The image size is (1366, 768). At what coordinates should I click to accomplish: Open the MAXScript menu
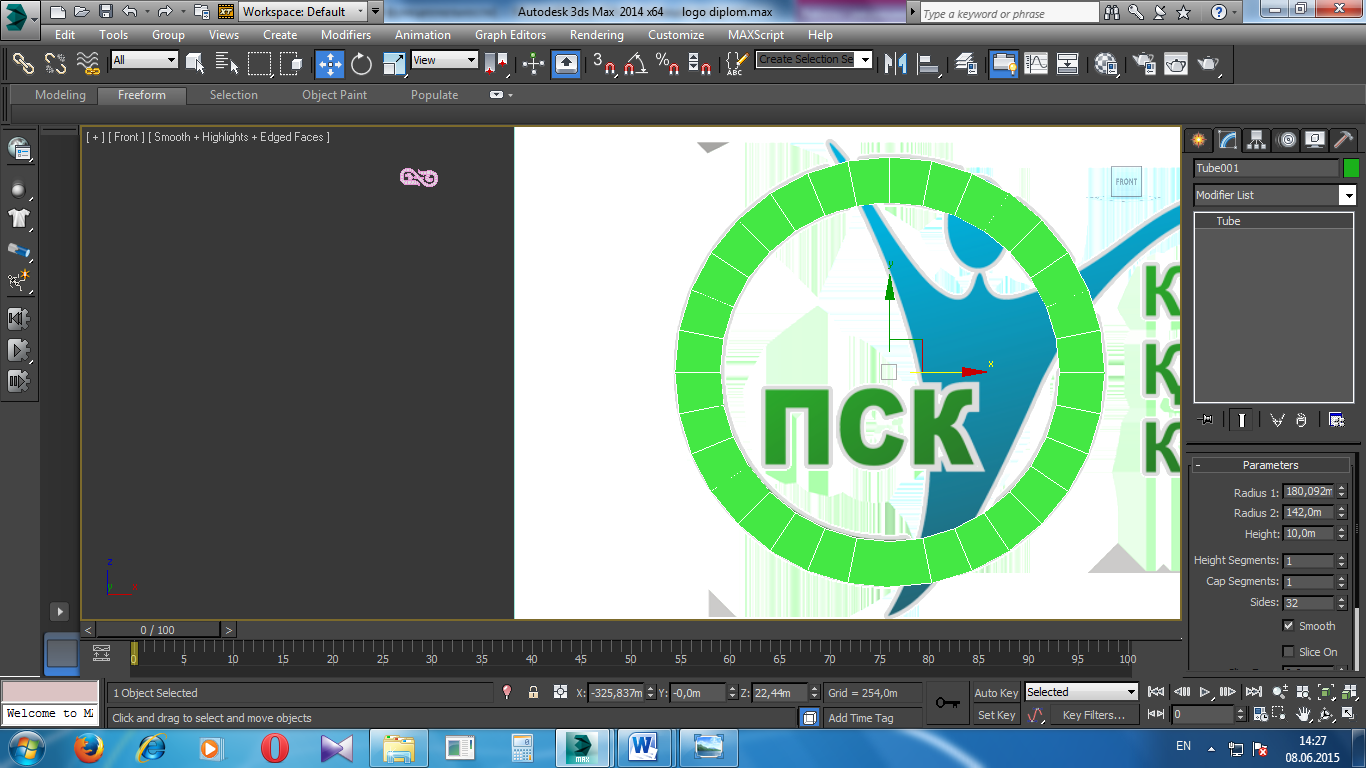click(755, 34)
